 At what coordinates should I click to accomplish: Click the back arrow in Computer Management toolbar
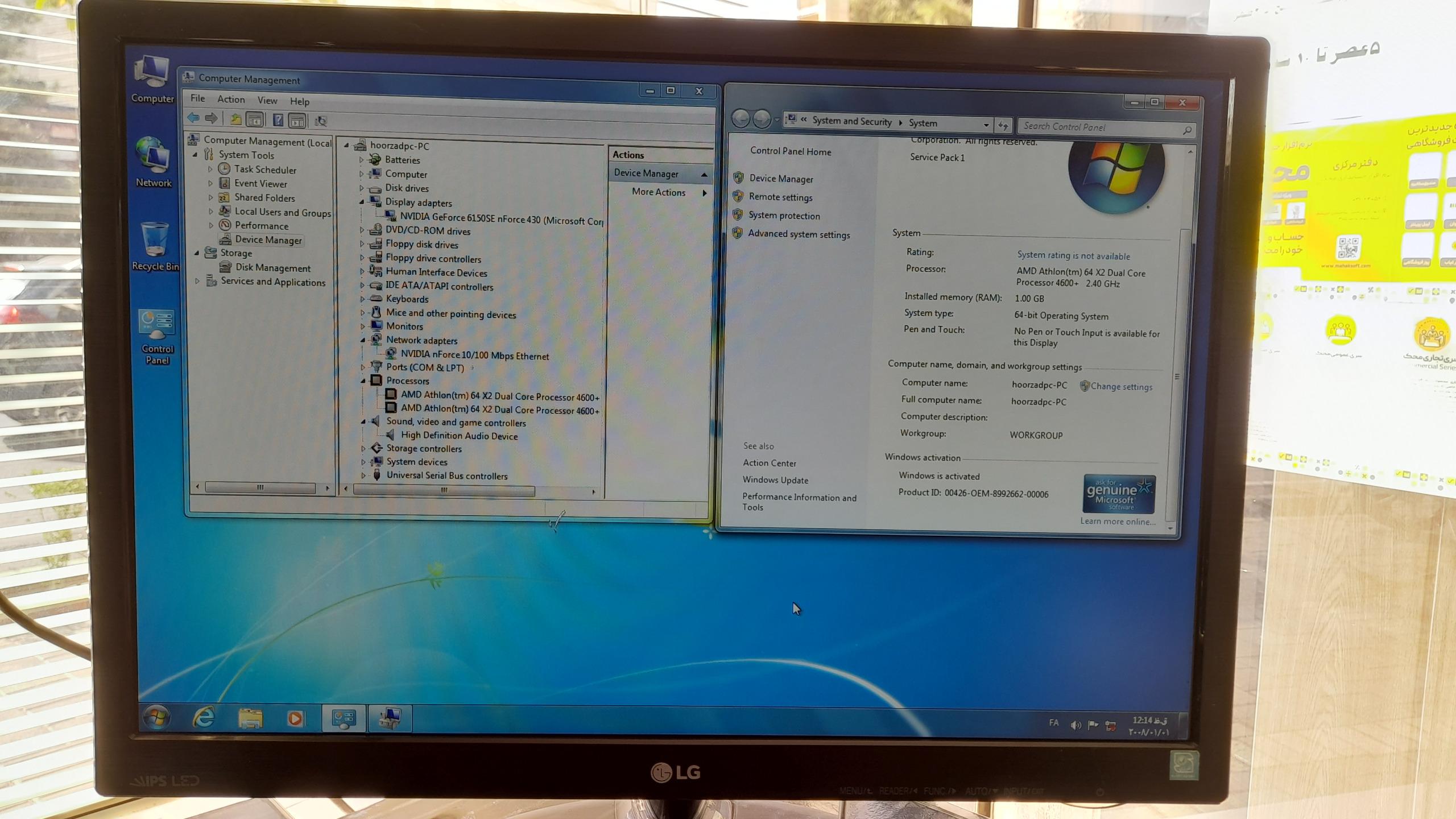coord(193,118)
